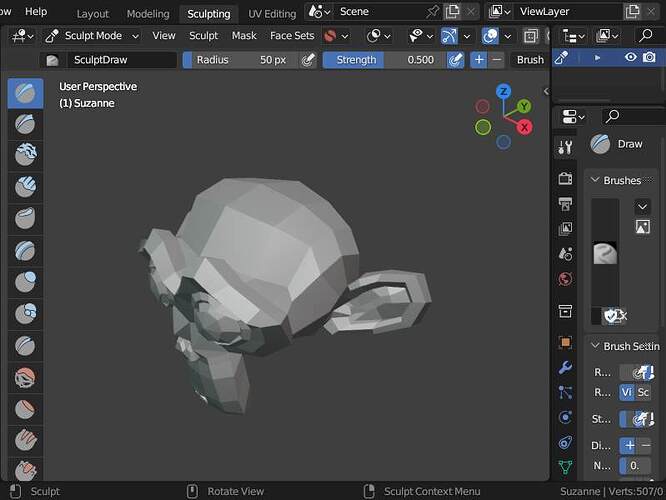Adjust the Strength slider
The height and width of the screenshot is (500, 666).
coord(384,60)
